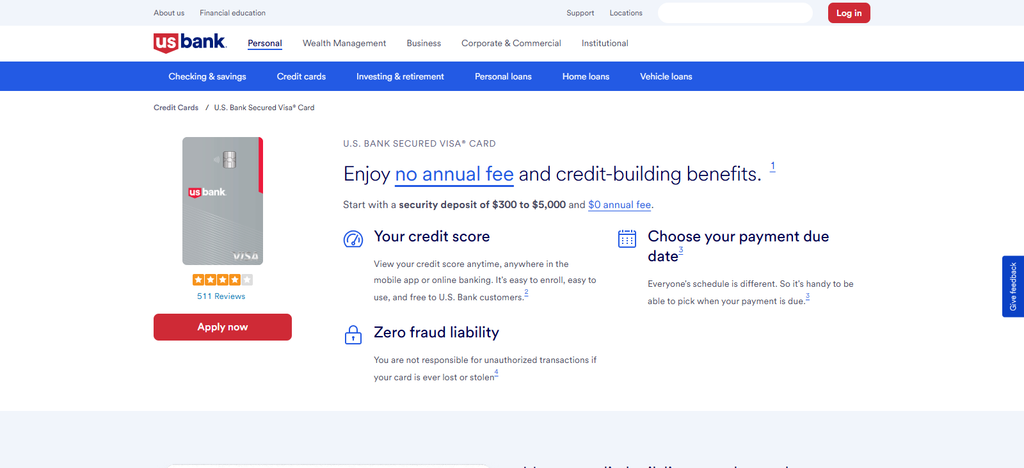Click the star rating under the card
The height and width of the screenshot is (468, 1024).
(x=222, y=280)
